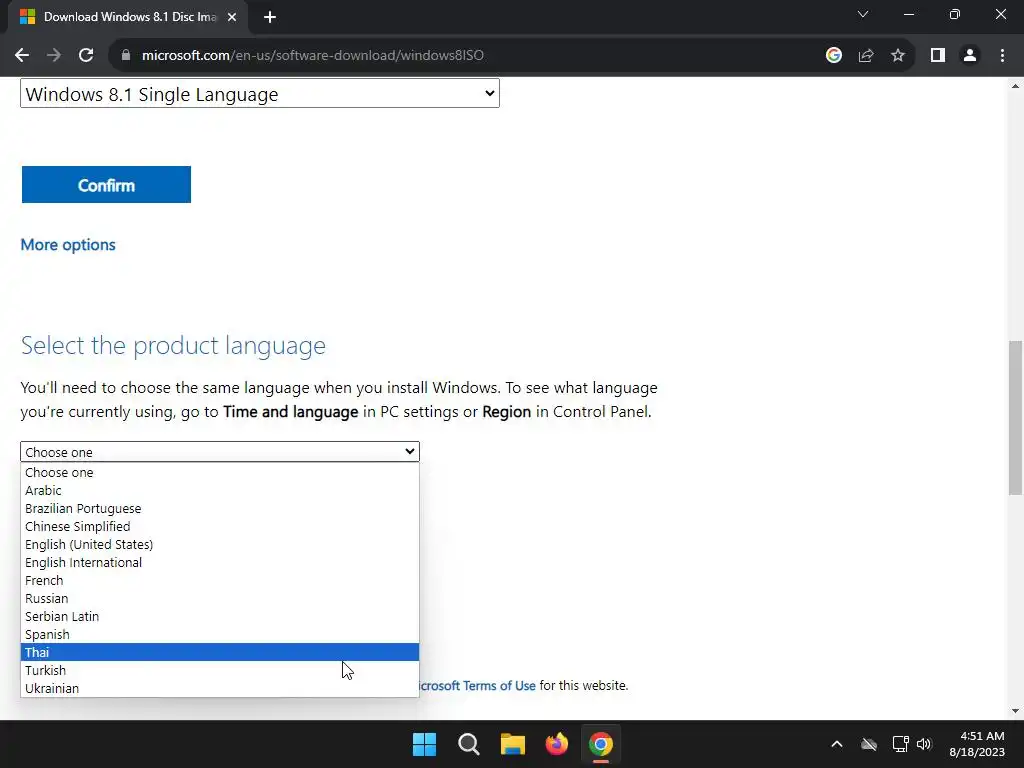Viewport: 1024px width, 768px height.
Task: Reload the Microsoft download page
Action: (86, 56)
